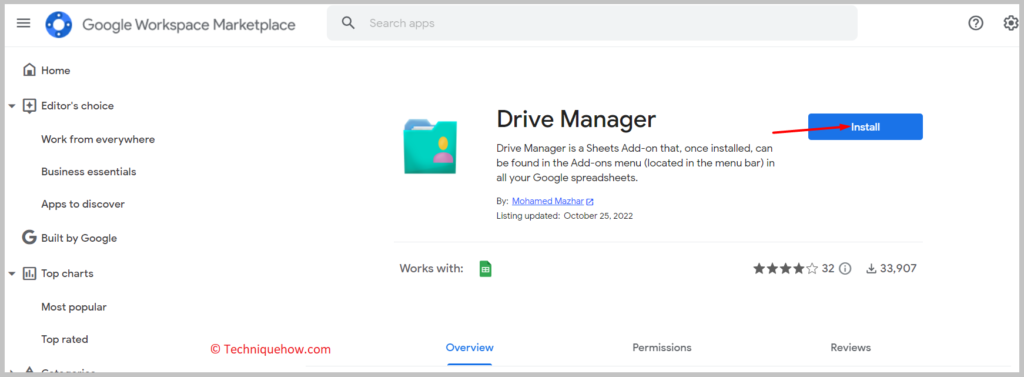Install the Drive Manager add-on

865,127
